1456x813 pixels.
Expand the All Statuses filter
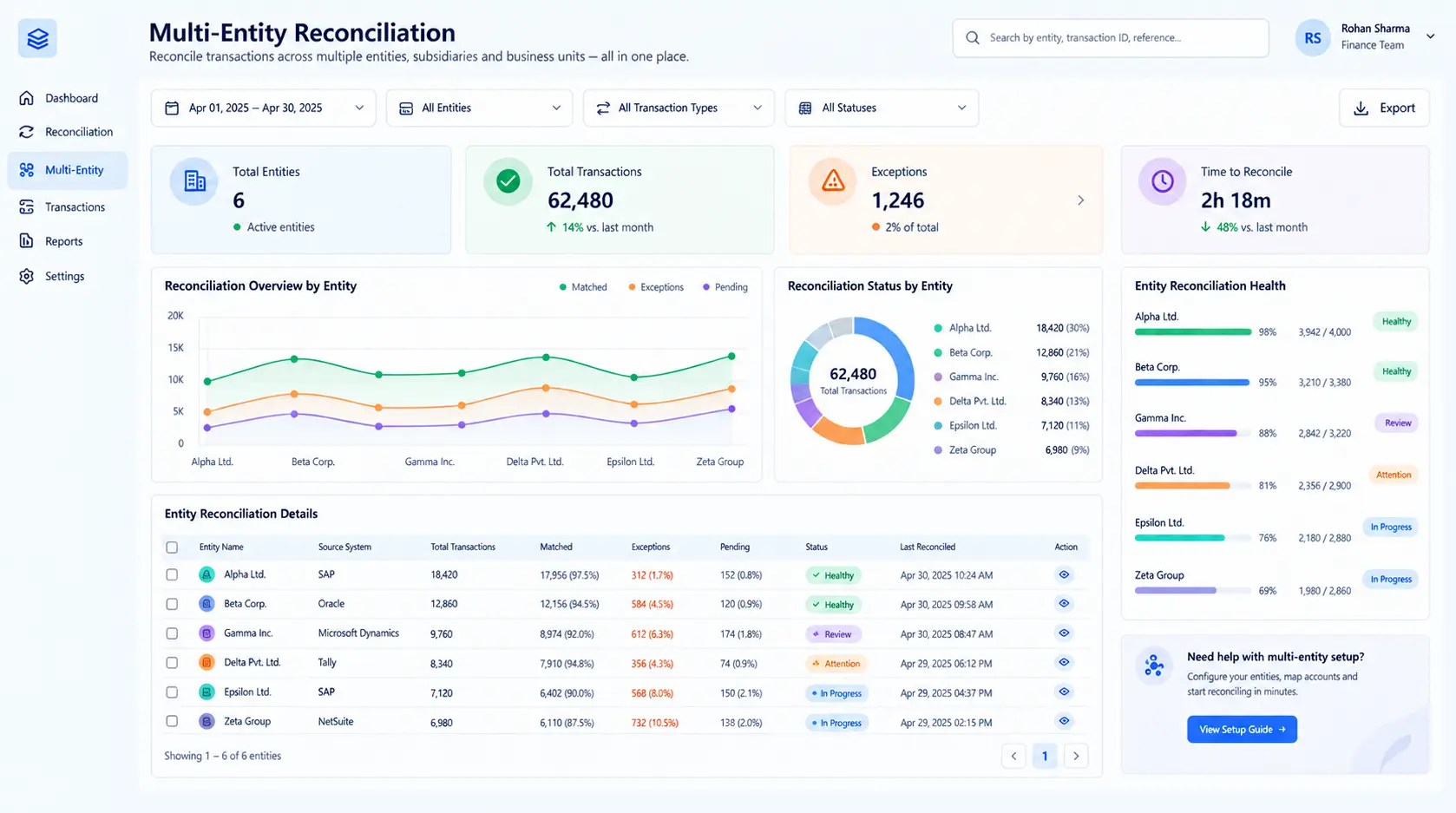pyautogui.click(x=882, y=108)
